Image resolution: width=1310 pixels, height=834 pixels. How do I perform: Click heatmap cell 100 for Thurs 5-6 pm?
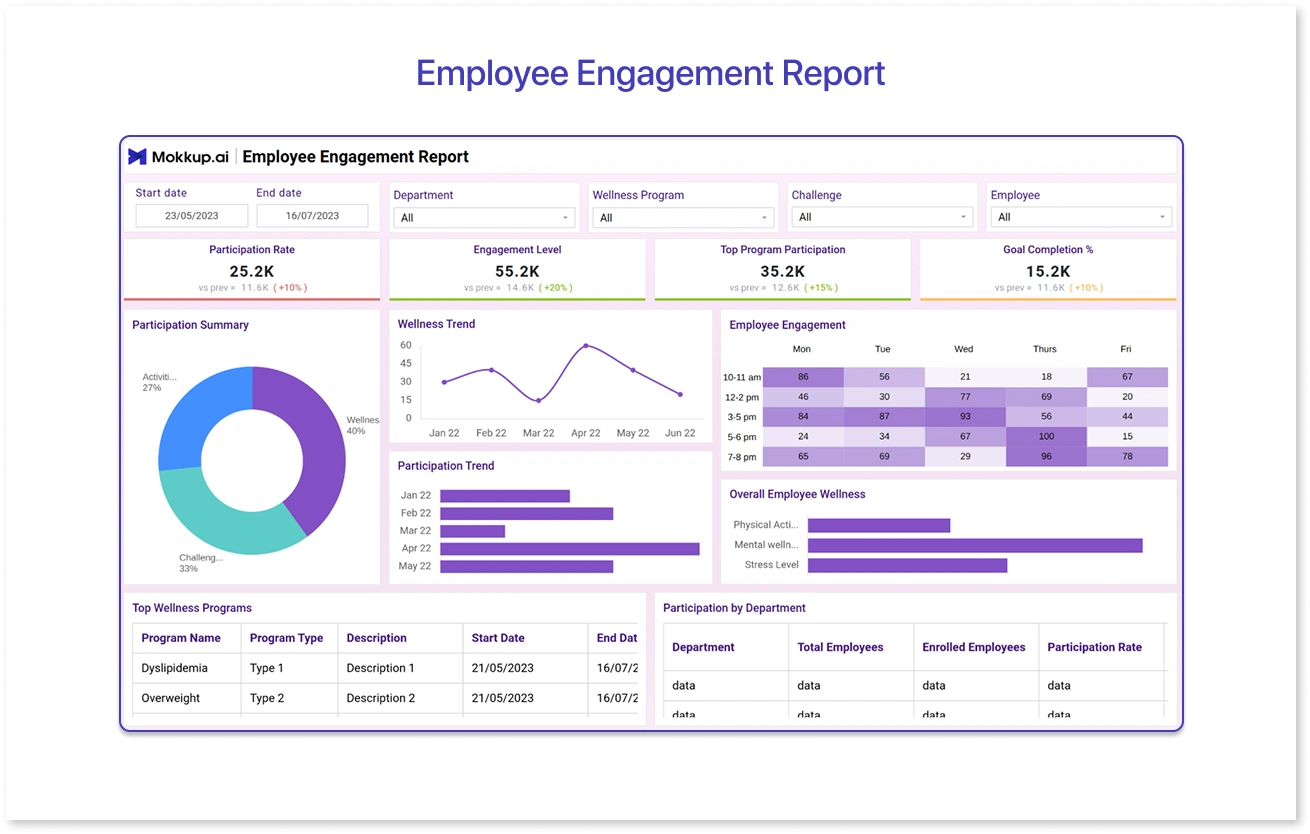(1046, 437)
